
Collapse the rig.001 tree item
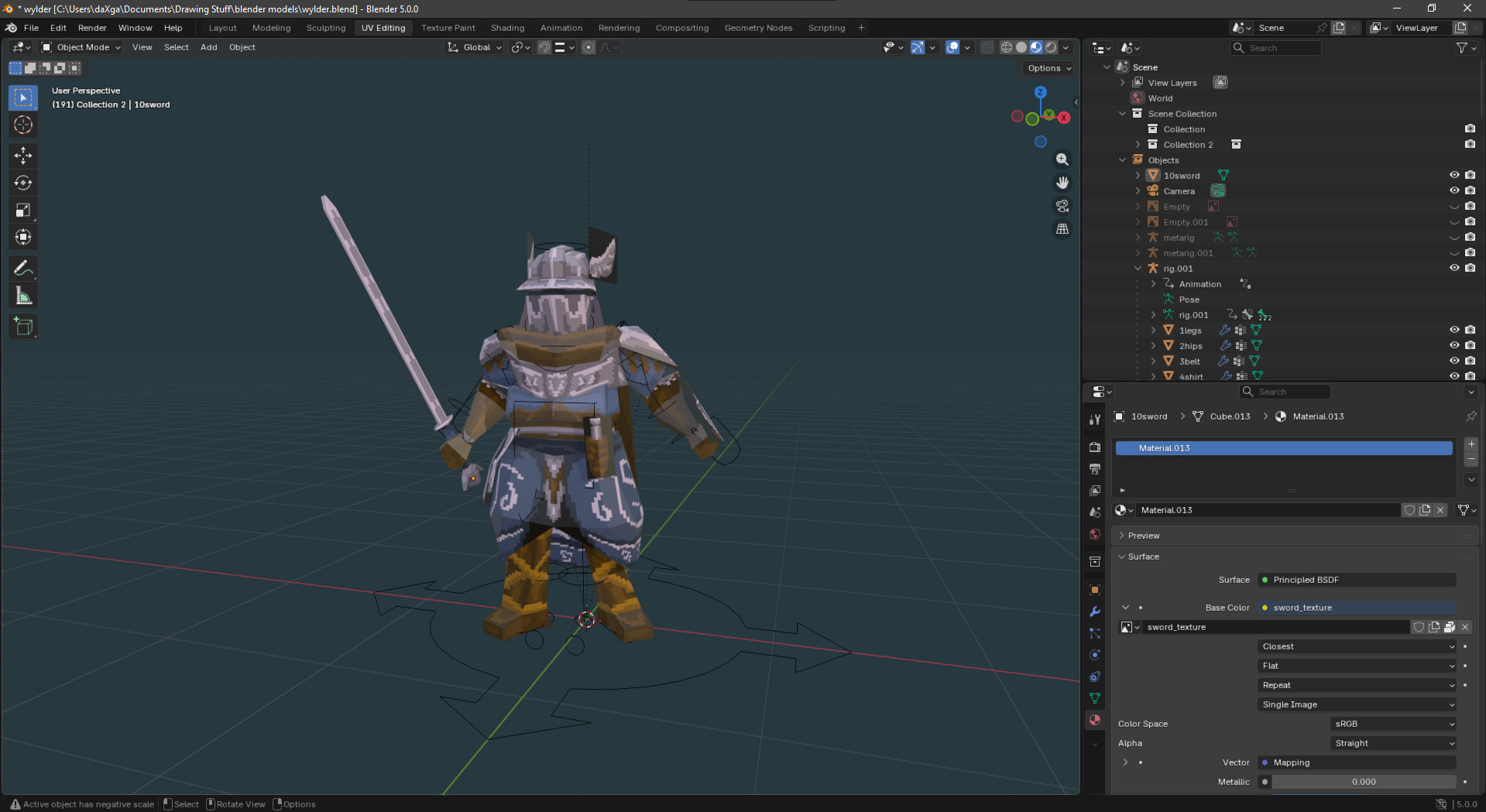tap(1138, 269)
